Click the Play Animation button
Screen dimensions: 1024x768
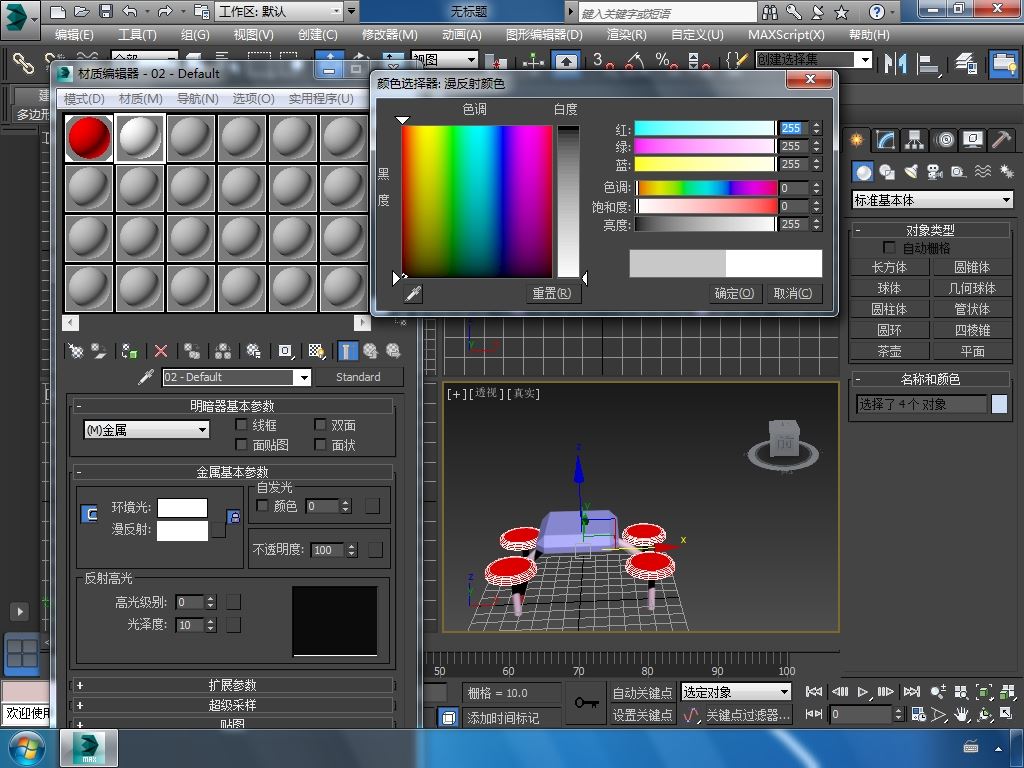coord(862,692)
